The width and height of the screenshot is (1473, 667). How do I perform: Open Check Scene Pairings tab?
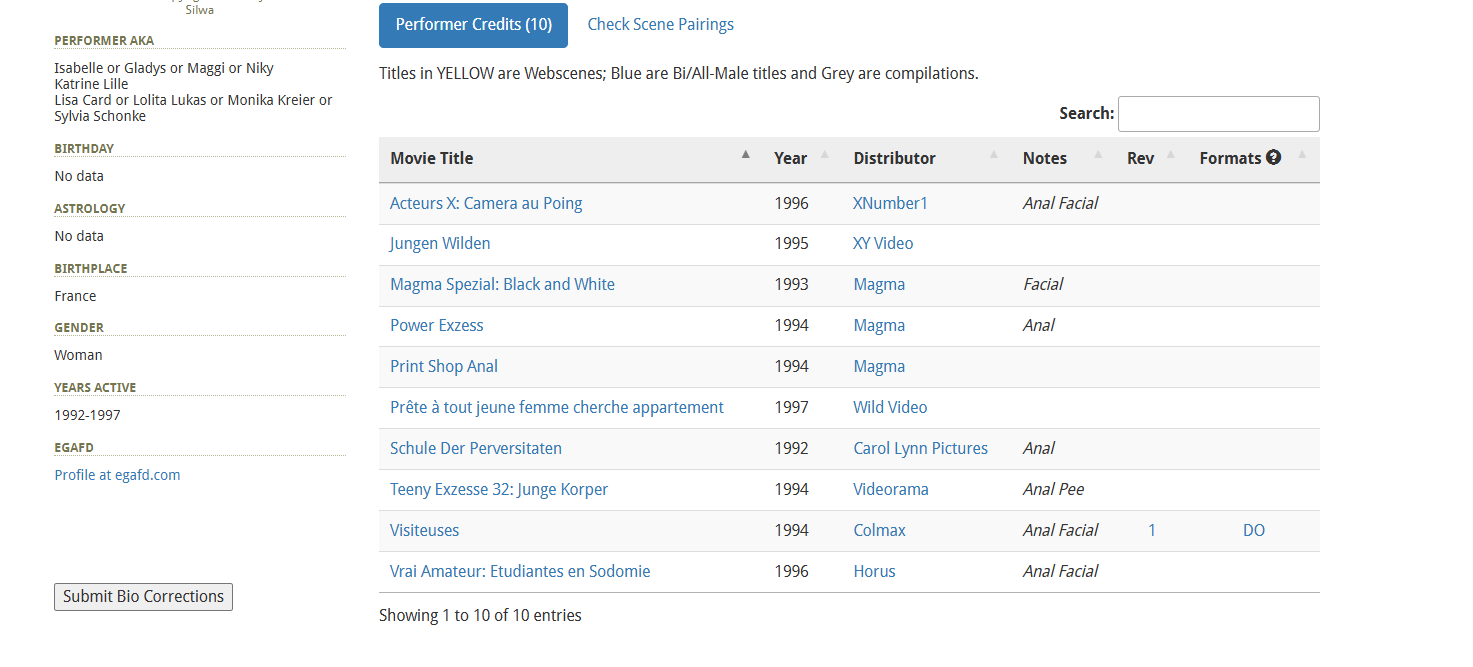point(660,25)
